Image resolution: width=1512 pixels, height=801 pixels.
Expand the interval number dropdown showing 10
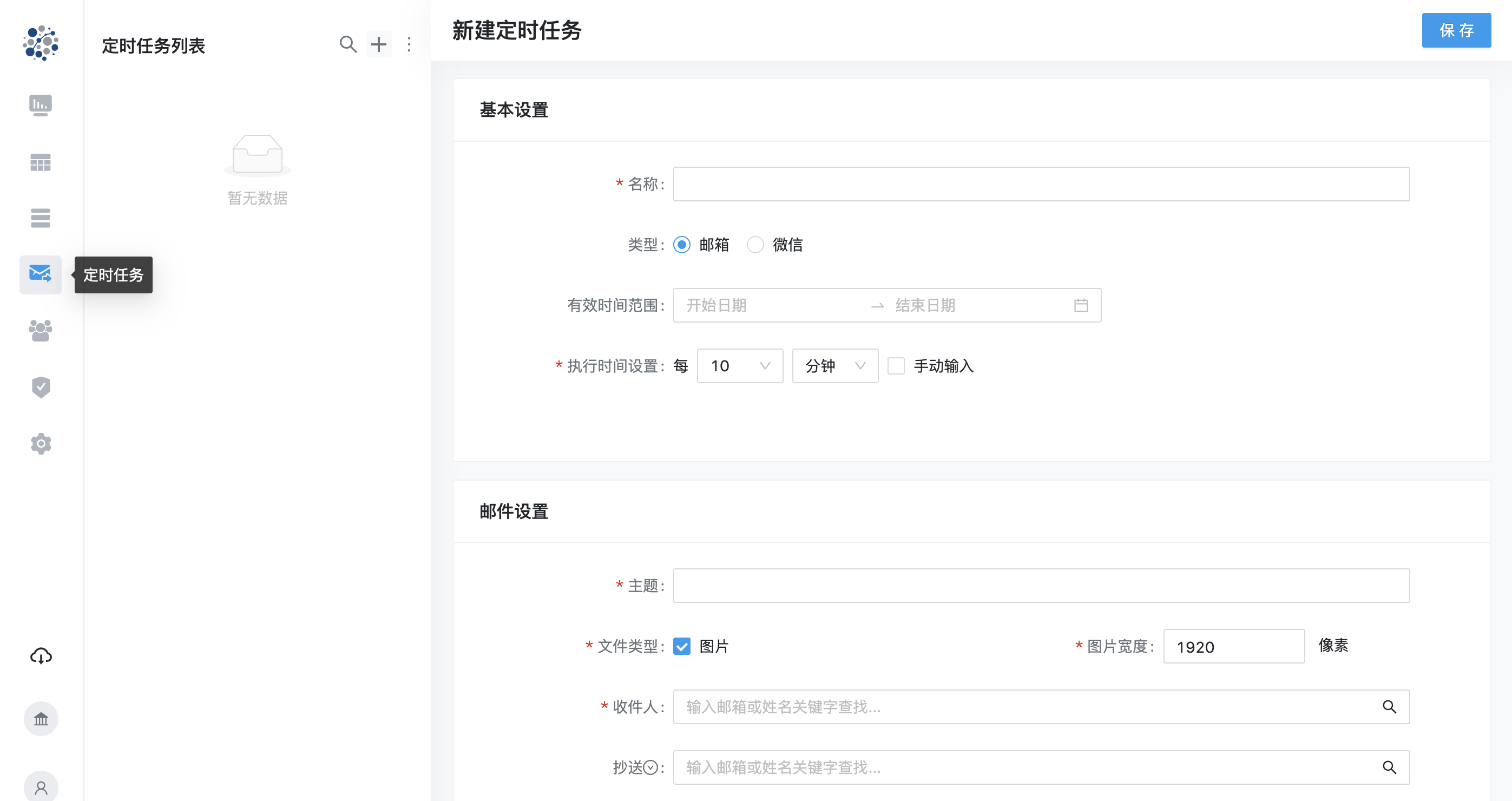click(x=740, y=366)
